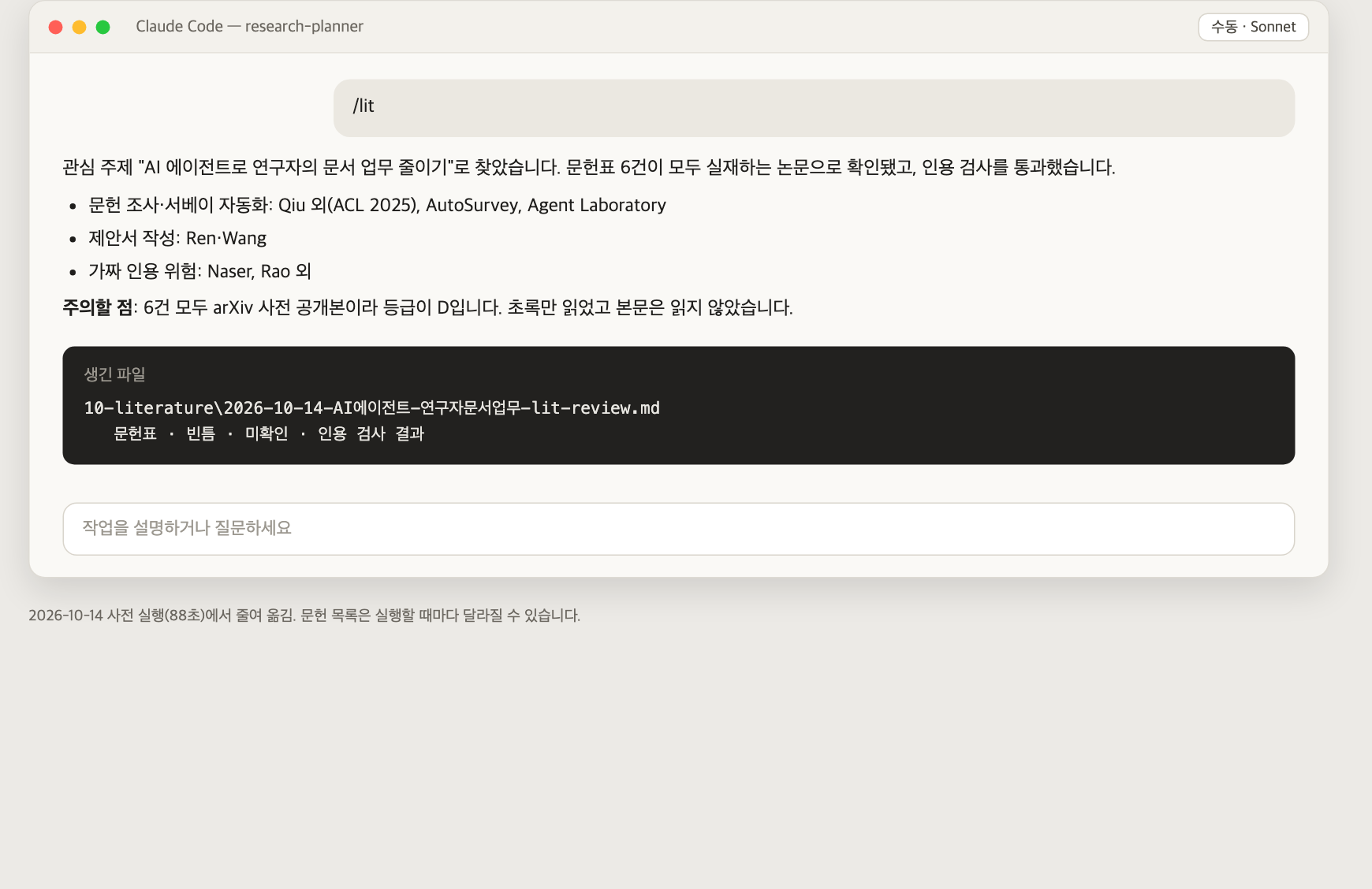Click the 생긴 파일 label
The width and height of the screenshot is (1372, 889).
click(x=115, y=374)
